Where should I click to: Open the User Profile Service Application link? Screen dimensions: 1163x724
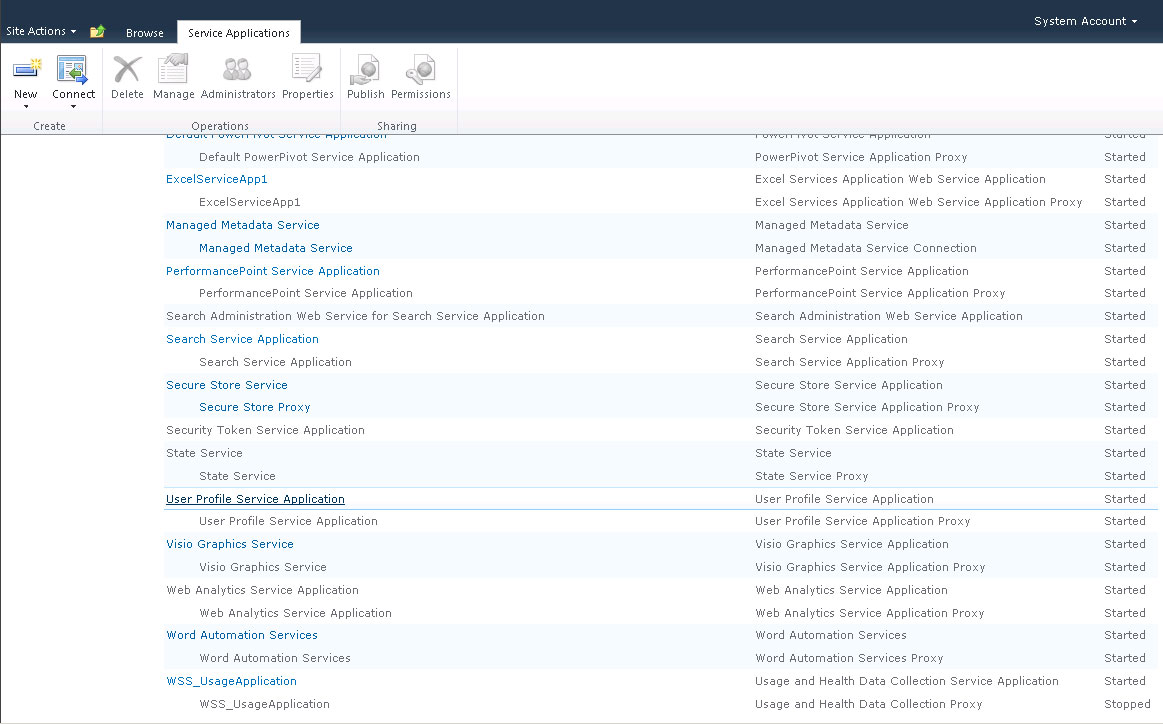255,499
